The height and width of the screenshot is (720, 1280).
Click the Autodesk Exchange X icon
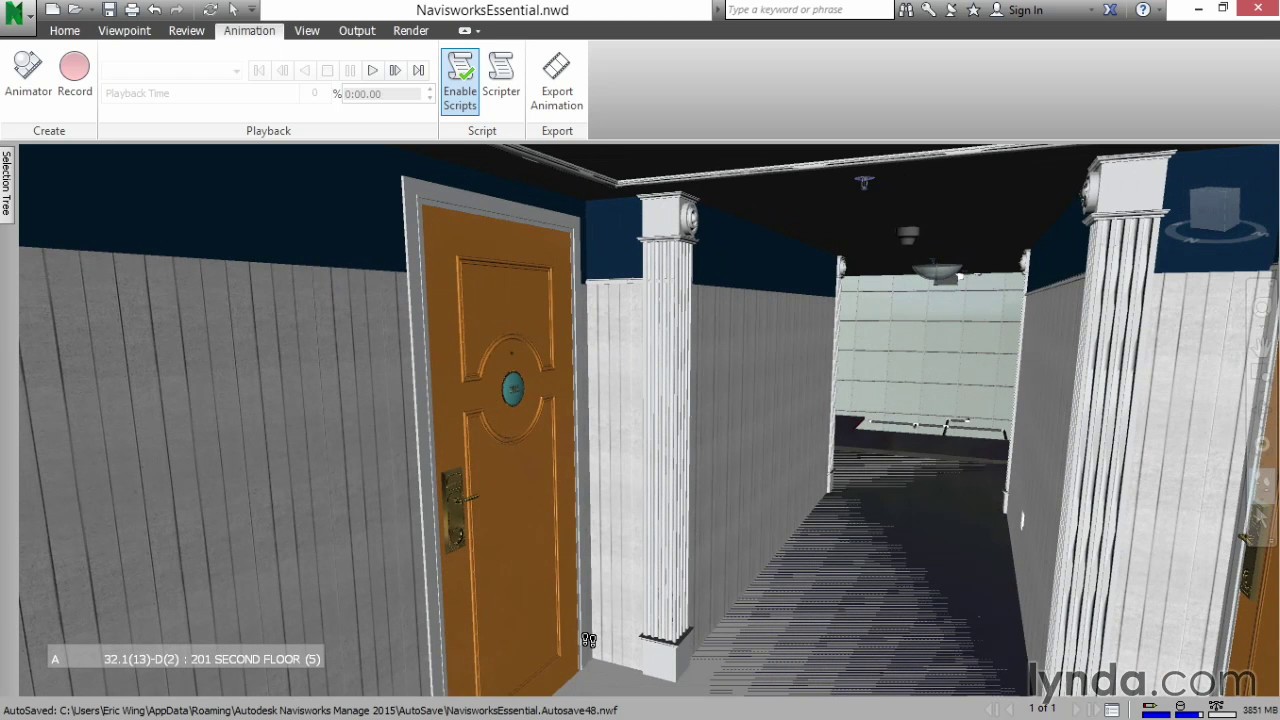click(1110, 10)
